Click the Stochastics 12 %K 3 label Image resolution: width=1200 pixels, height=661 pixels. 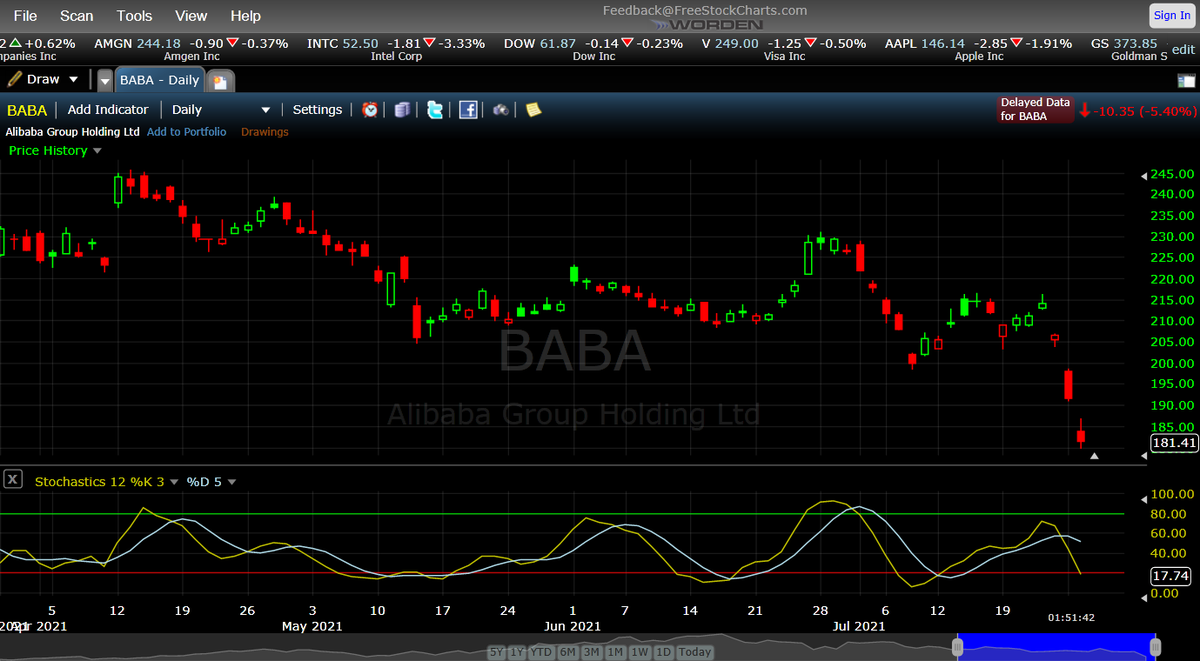point(99,482)
